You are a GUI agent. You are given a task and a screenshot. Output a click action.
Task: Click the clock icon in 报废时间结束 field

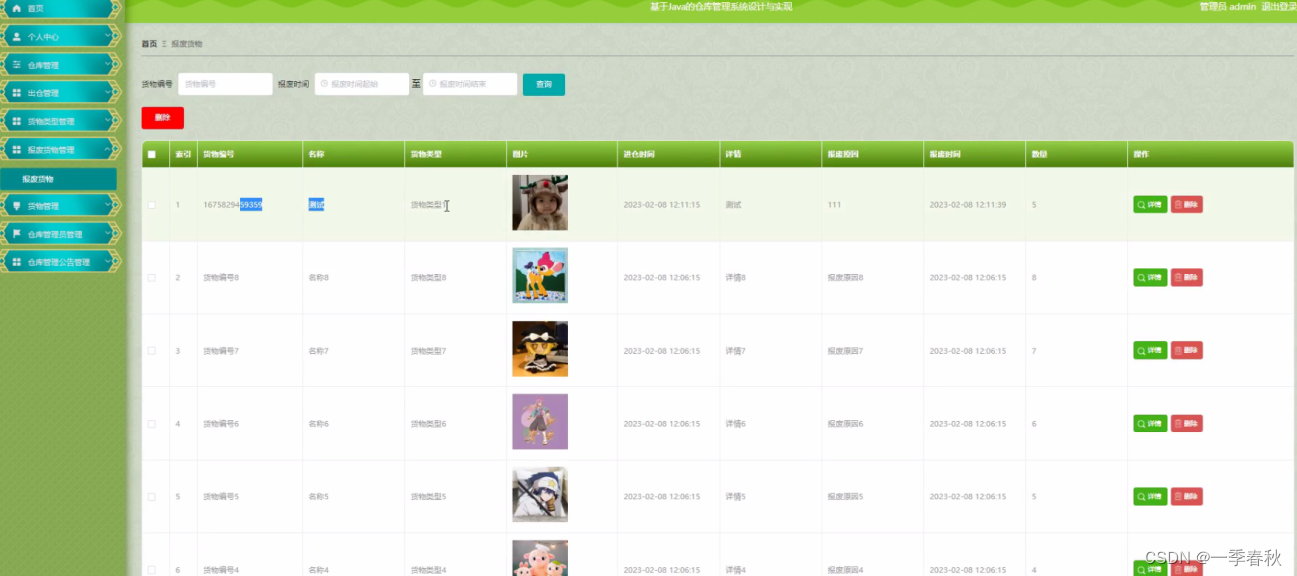pyautogui.click(x=433, y=84)
